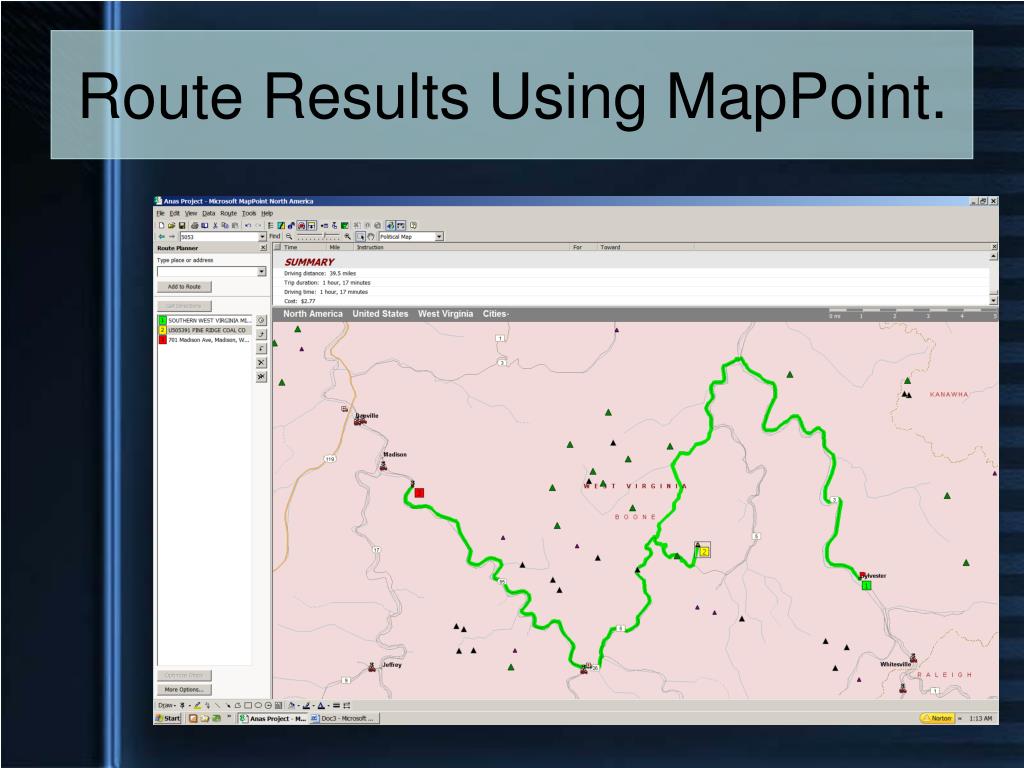Toggle the Directions pane toolbar icon
The height and width of the screenshot is (768, 1024).
click(312, 225)
